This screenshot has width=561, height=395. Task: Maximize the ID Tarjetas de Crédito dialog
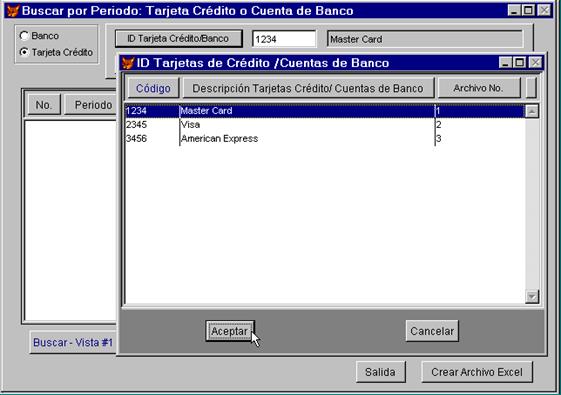[x=519, y=63]
